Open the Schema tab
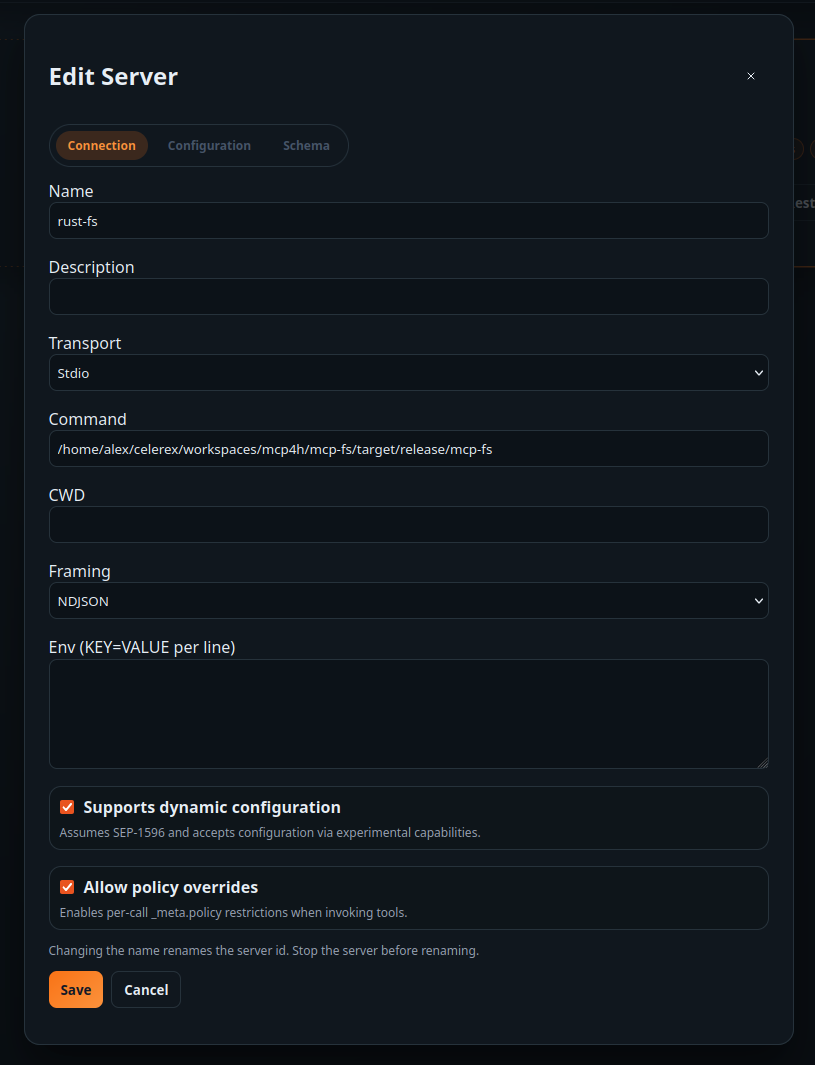815x1065 pixels. pyautogui.click(x=306, y=145)
